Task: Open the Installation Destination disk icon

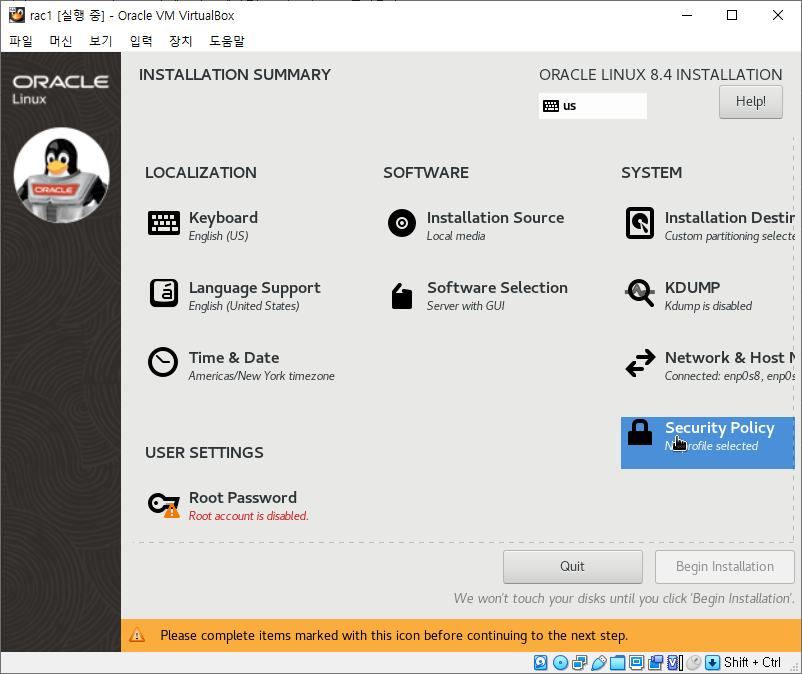Action: click(640, 223)
